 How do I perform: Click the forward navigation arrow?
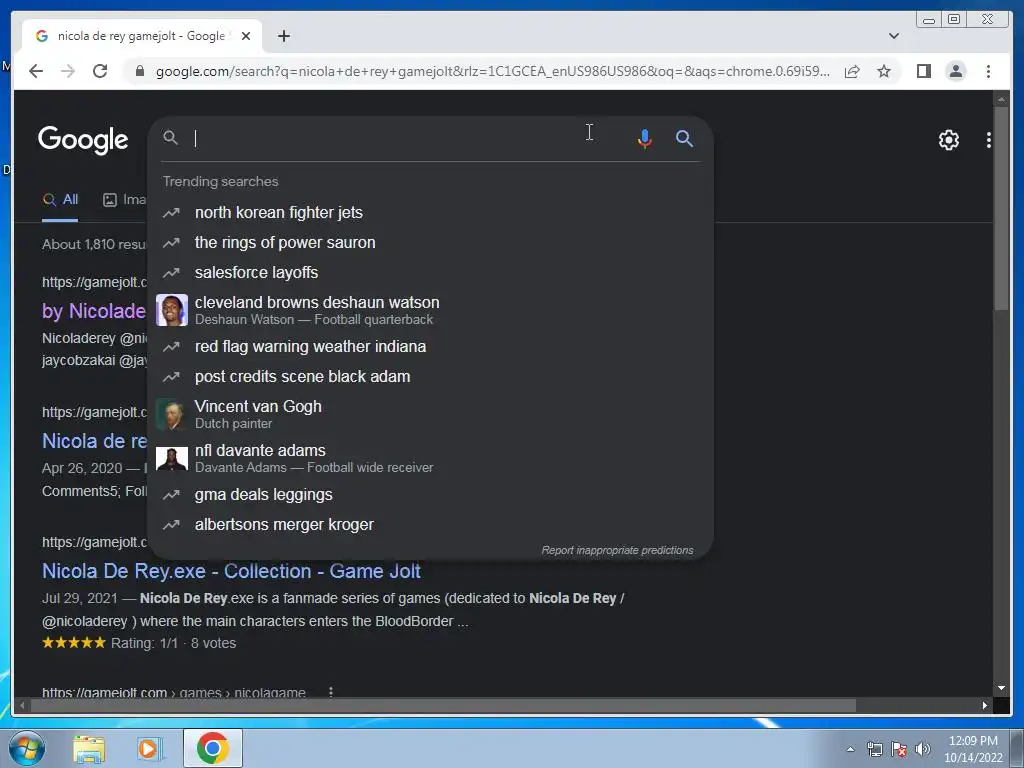(x=68, y=71)
